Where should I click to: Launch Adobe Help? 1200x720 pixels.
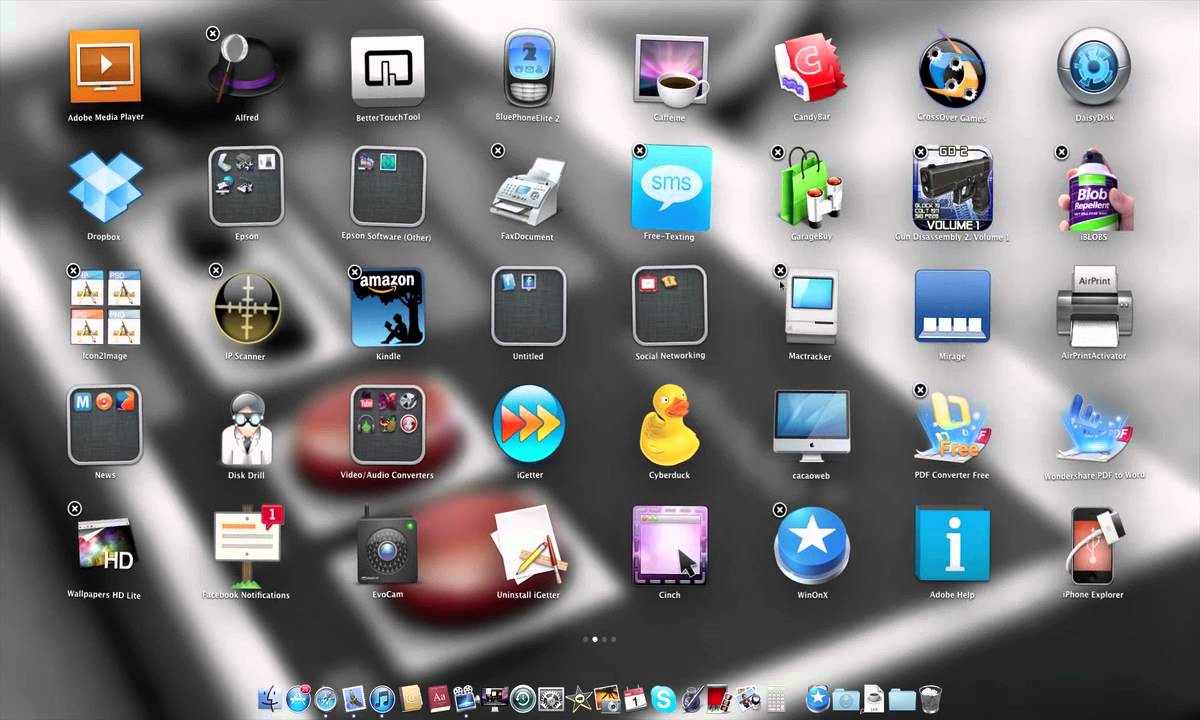coord(952,546)
